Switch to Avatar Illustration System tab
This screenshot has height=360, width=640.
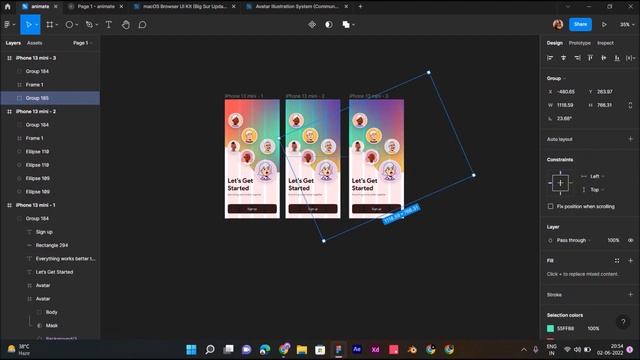tap(297, 7)
